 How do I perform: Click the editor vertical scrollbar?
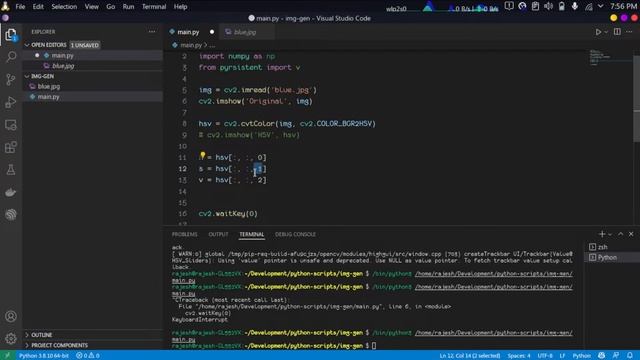(x=636, y=98)
